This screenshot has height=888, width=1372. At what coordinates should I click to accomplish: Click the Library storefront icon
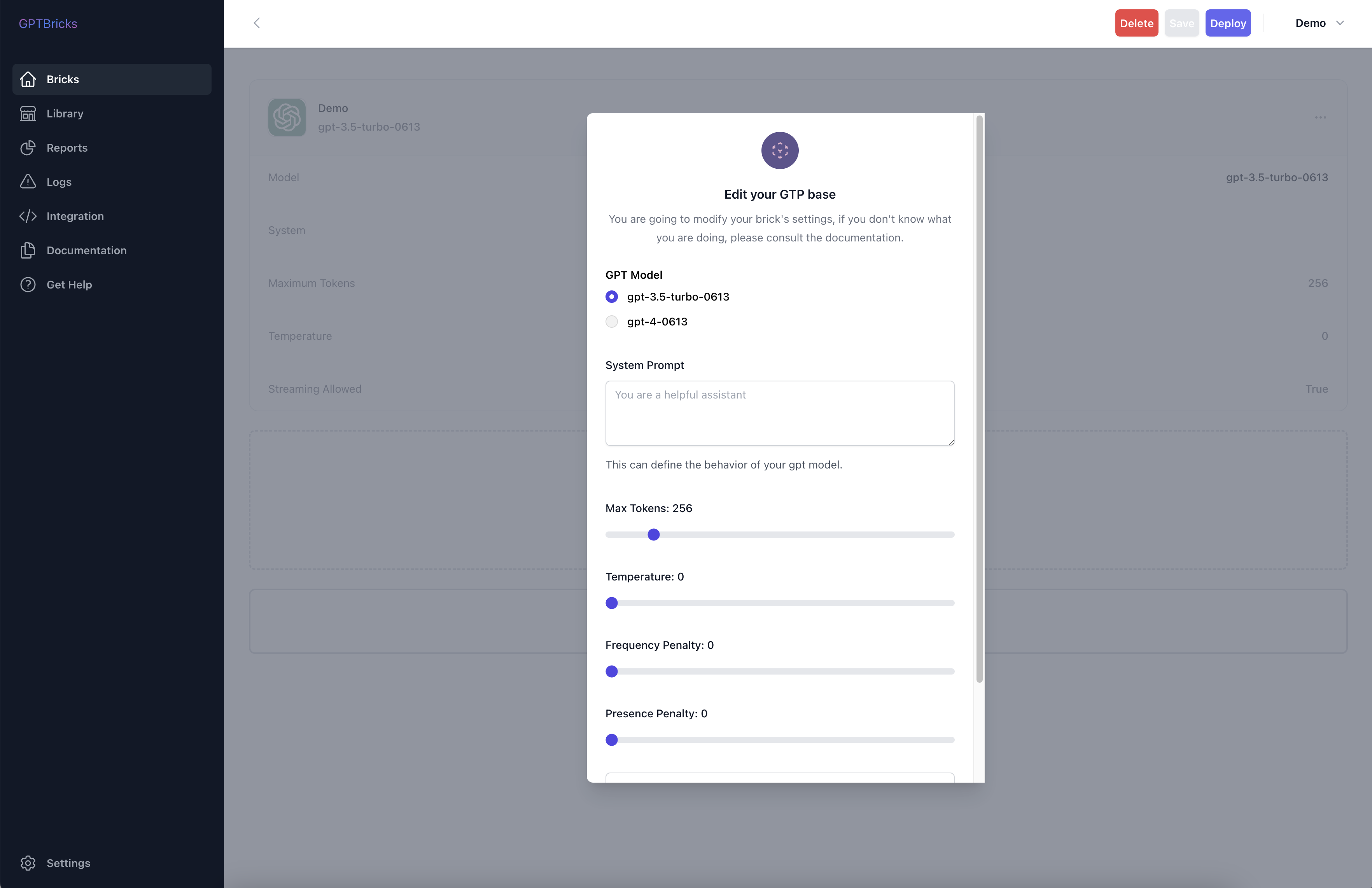(x=28, y=114)
